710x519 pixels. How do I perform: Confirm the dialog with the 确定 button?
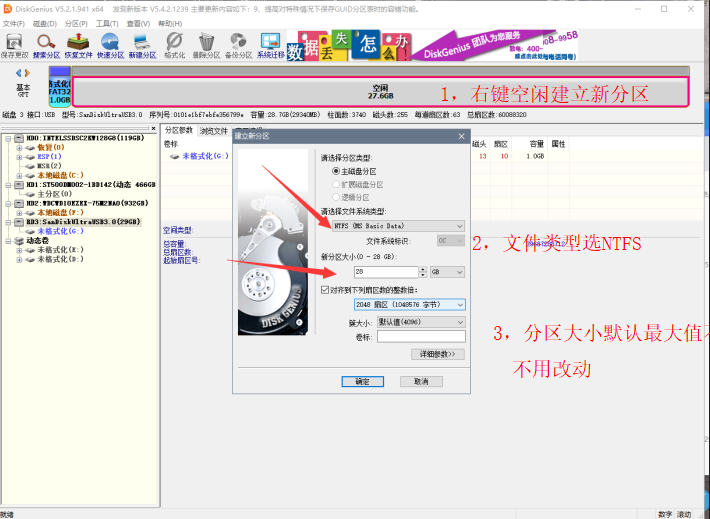click(363, 381)
